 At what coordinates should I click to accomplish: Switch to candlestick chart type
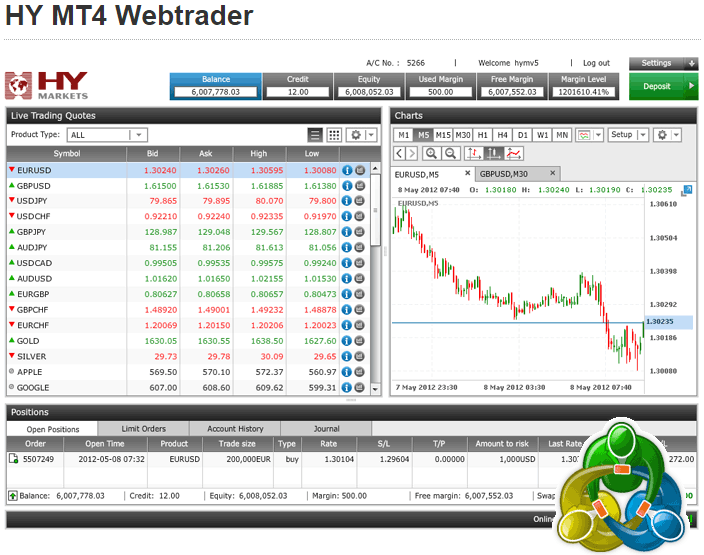click(493, 154)
